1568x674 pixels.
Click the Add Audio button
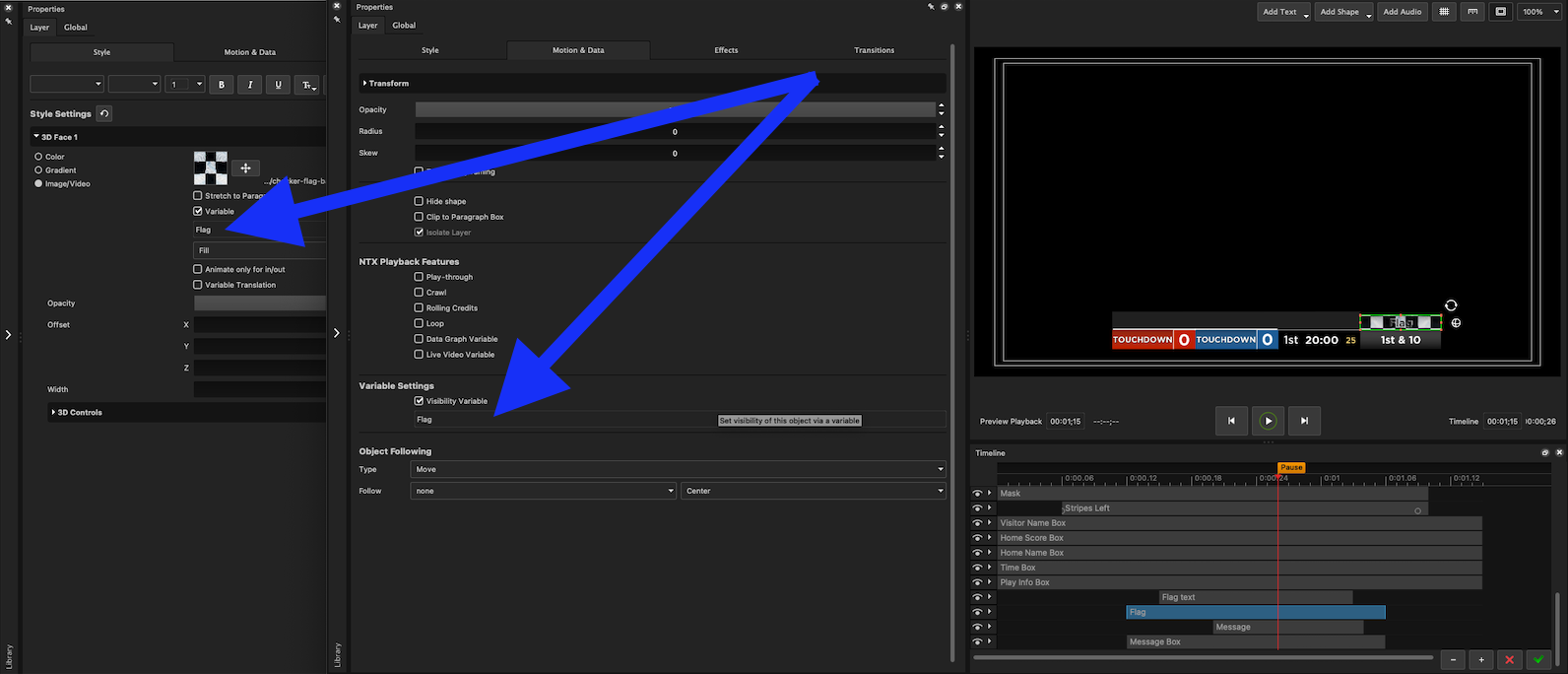pyautogui.click(x=1402, y=12)
